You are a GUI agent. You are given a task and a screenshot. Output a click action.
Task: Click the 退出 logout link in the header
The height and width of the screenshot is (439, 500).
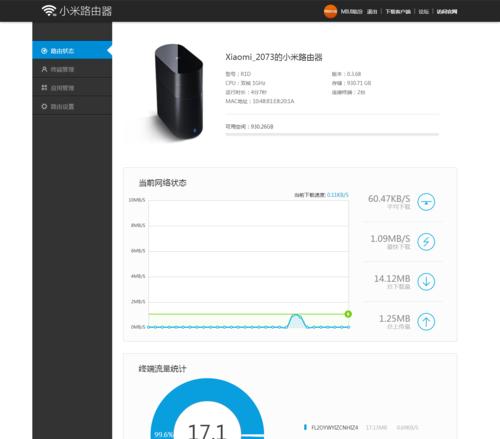372,12
